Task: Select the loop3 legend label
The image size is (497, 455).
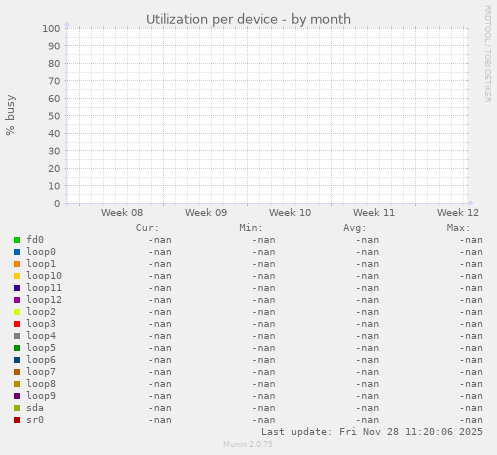Action: pos(41,324)
